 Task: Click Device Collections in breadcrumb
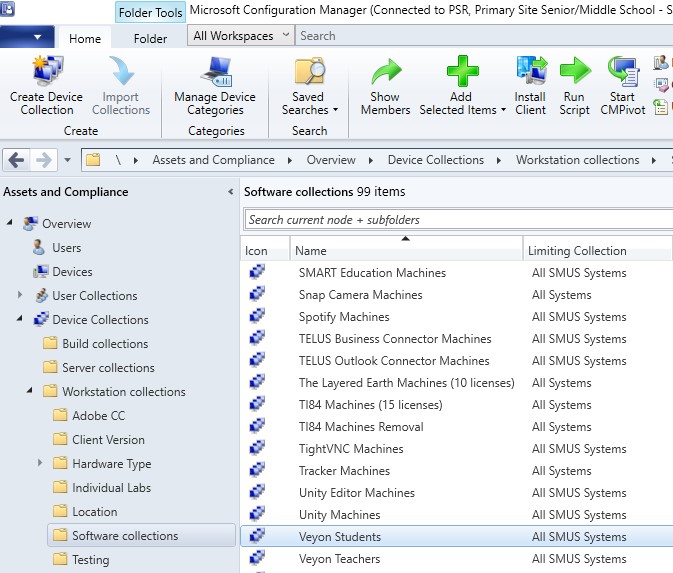click(x=436, y=160)
